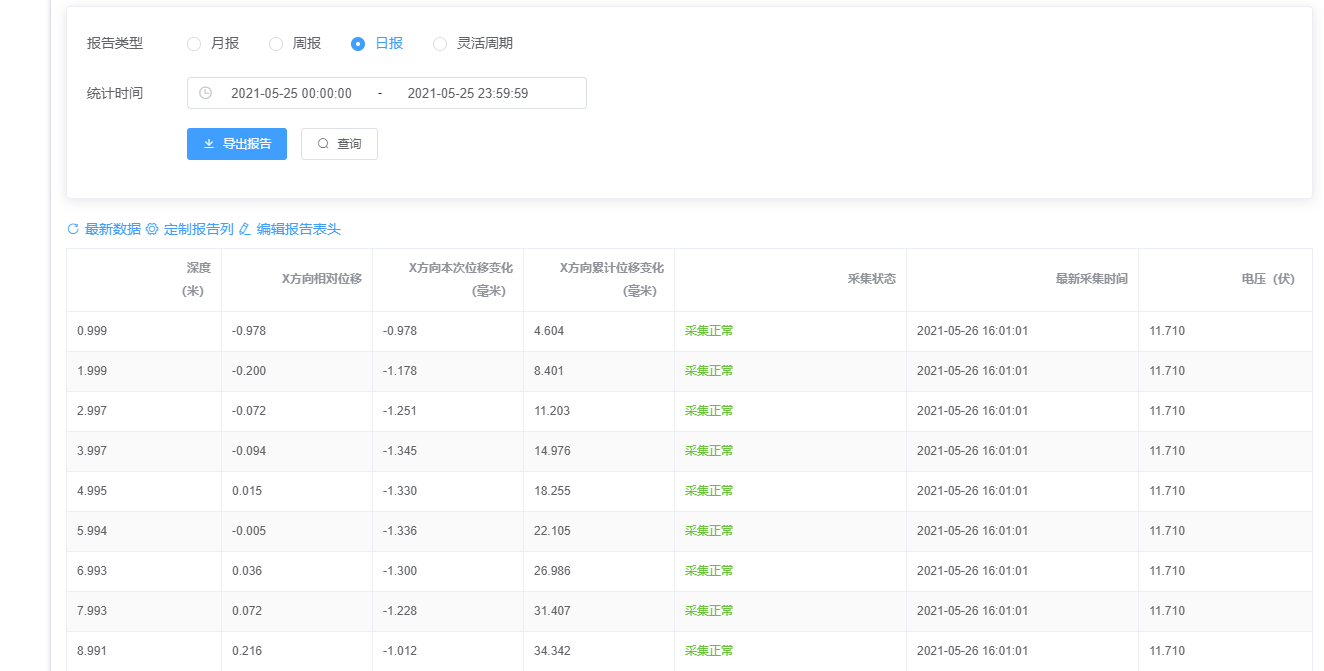Viewport: 1324px width, 671px height.
Task: Click cumulative displacement value 18.255
Action: click(552, 491)
